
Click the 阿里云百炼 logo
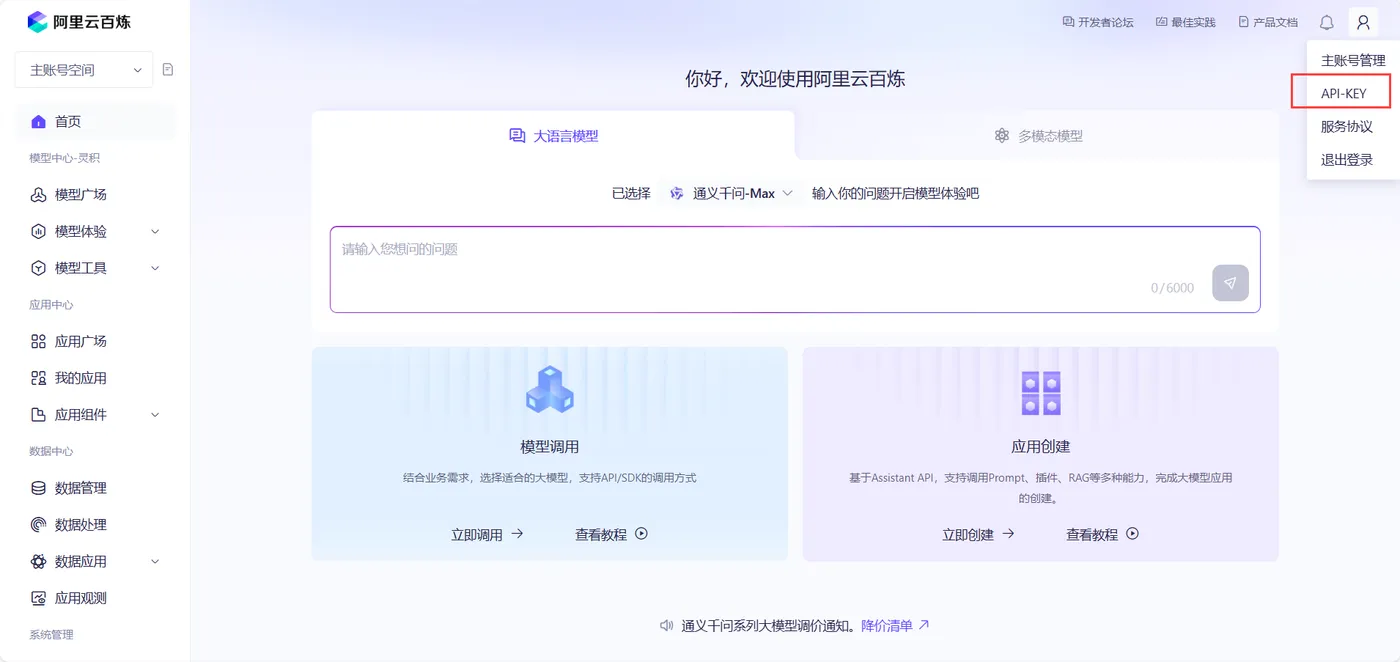point(79,21)
